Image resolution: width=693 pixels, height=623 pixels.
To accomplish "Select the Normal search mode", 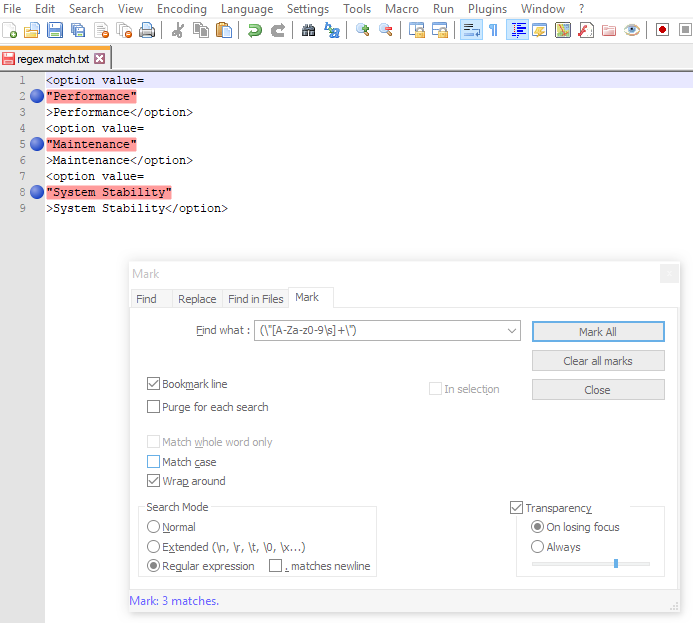I will [153, 527].
